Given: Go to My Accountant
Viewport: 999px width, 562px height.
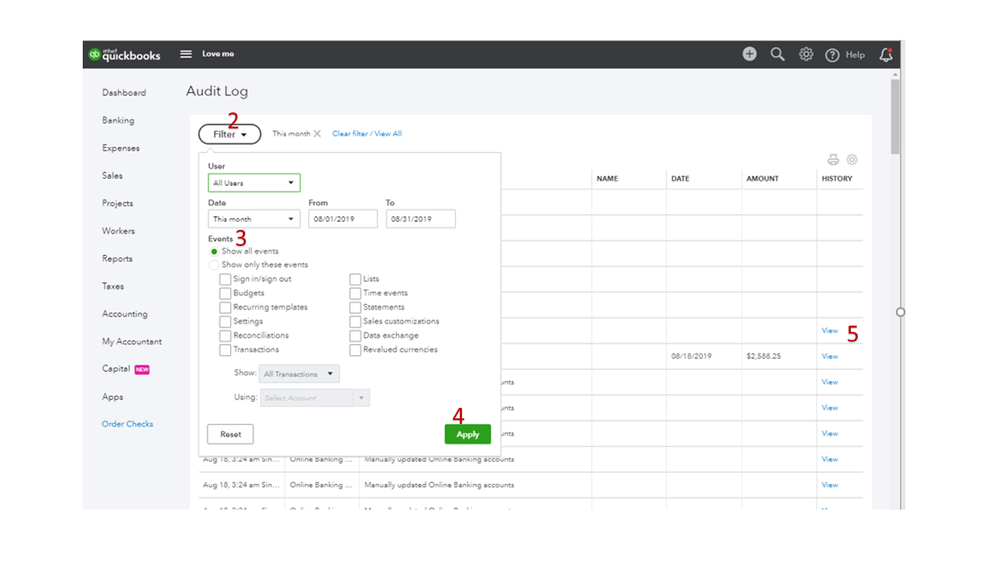Looking at the screenshot, I should click(132, 342).
